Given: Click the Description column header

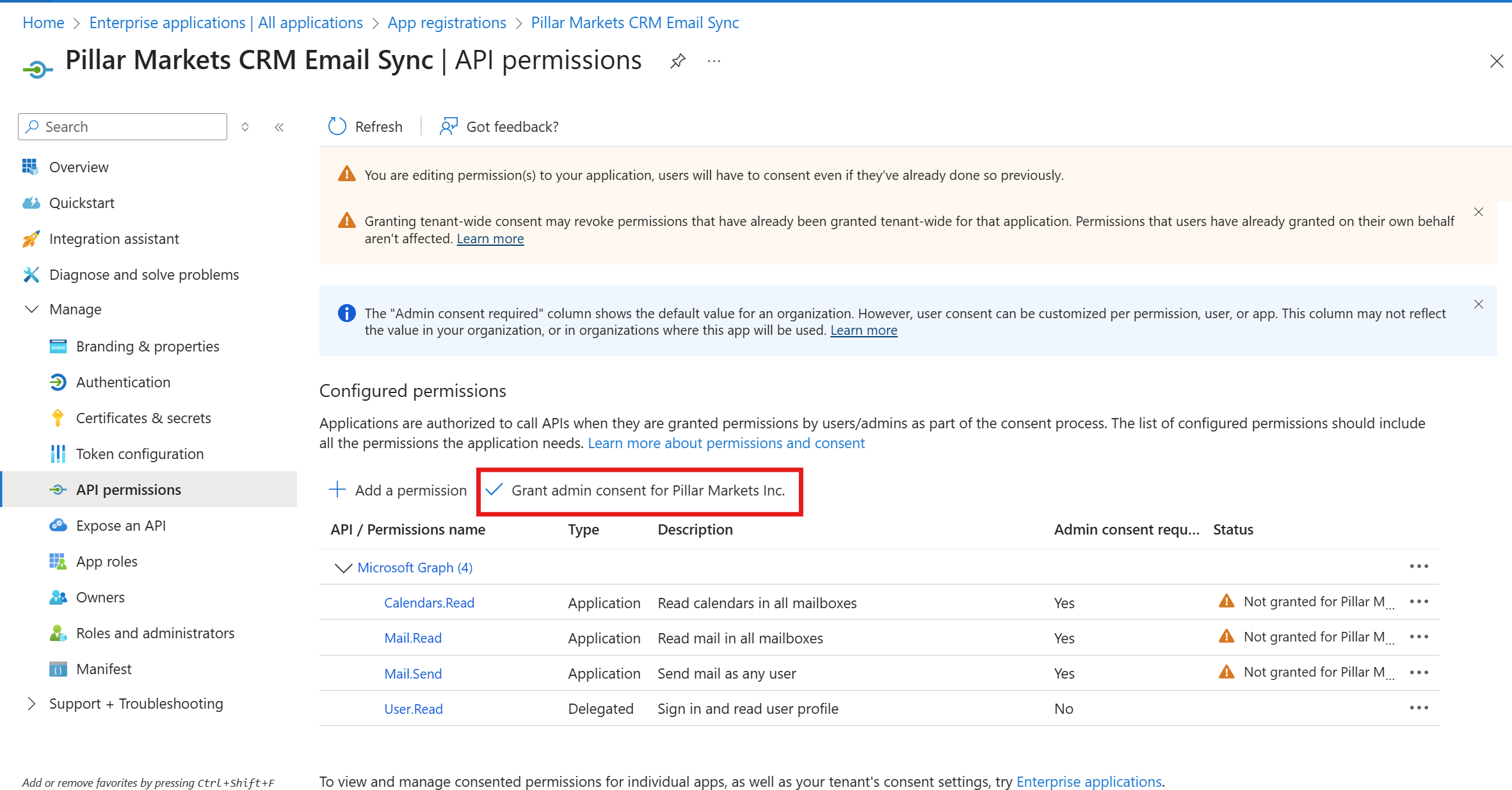Looking at the screenshot, I should 695,529.
